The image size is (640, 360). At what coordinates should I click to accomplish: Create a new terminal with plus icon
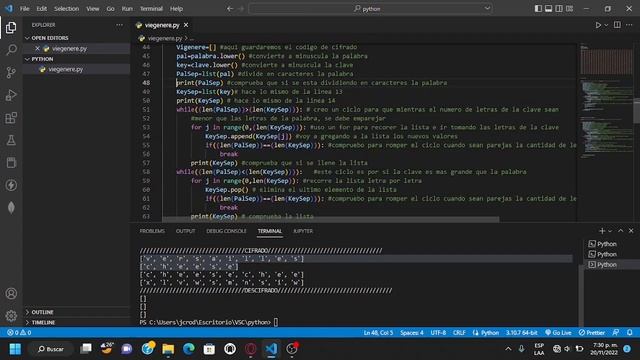pyautogui.click(x=602, y=231)
